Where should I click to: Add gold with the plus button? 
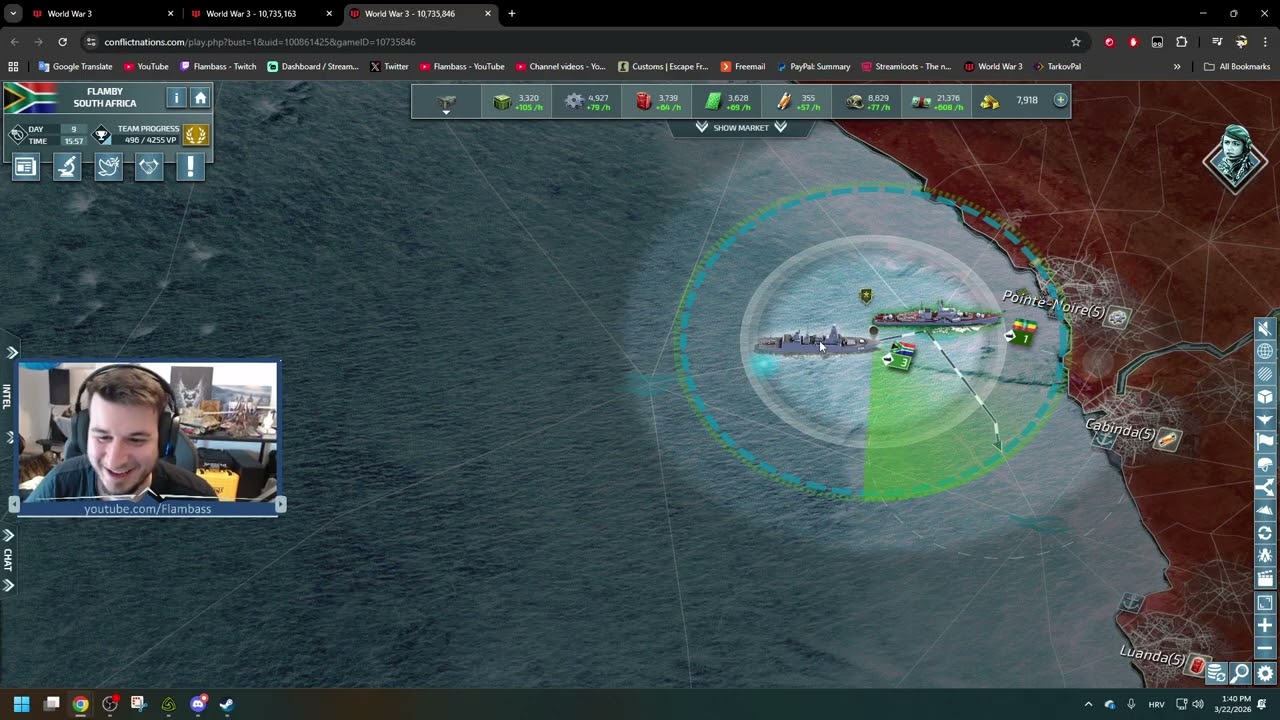1060,100
